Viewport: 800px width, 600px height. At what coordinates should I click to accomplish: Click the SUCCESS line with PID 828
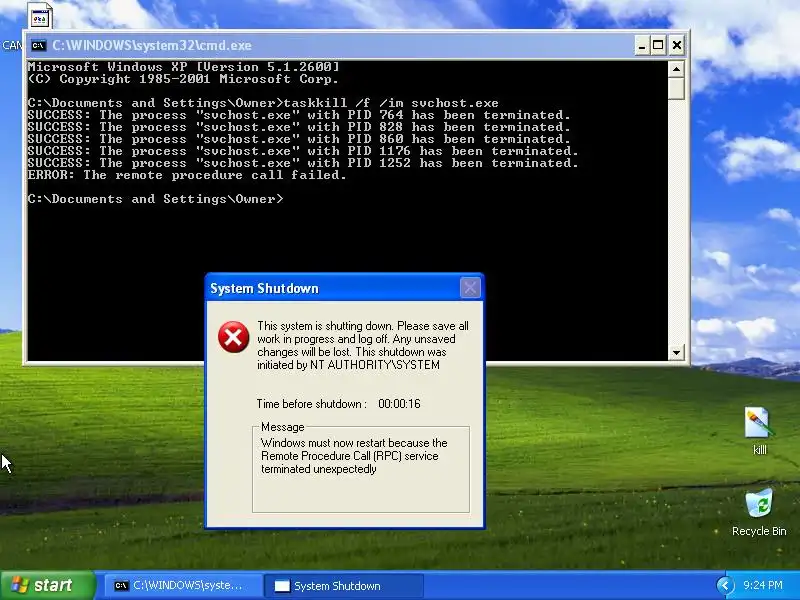coord(299,127)
